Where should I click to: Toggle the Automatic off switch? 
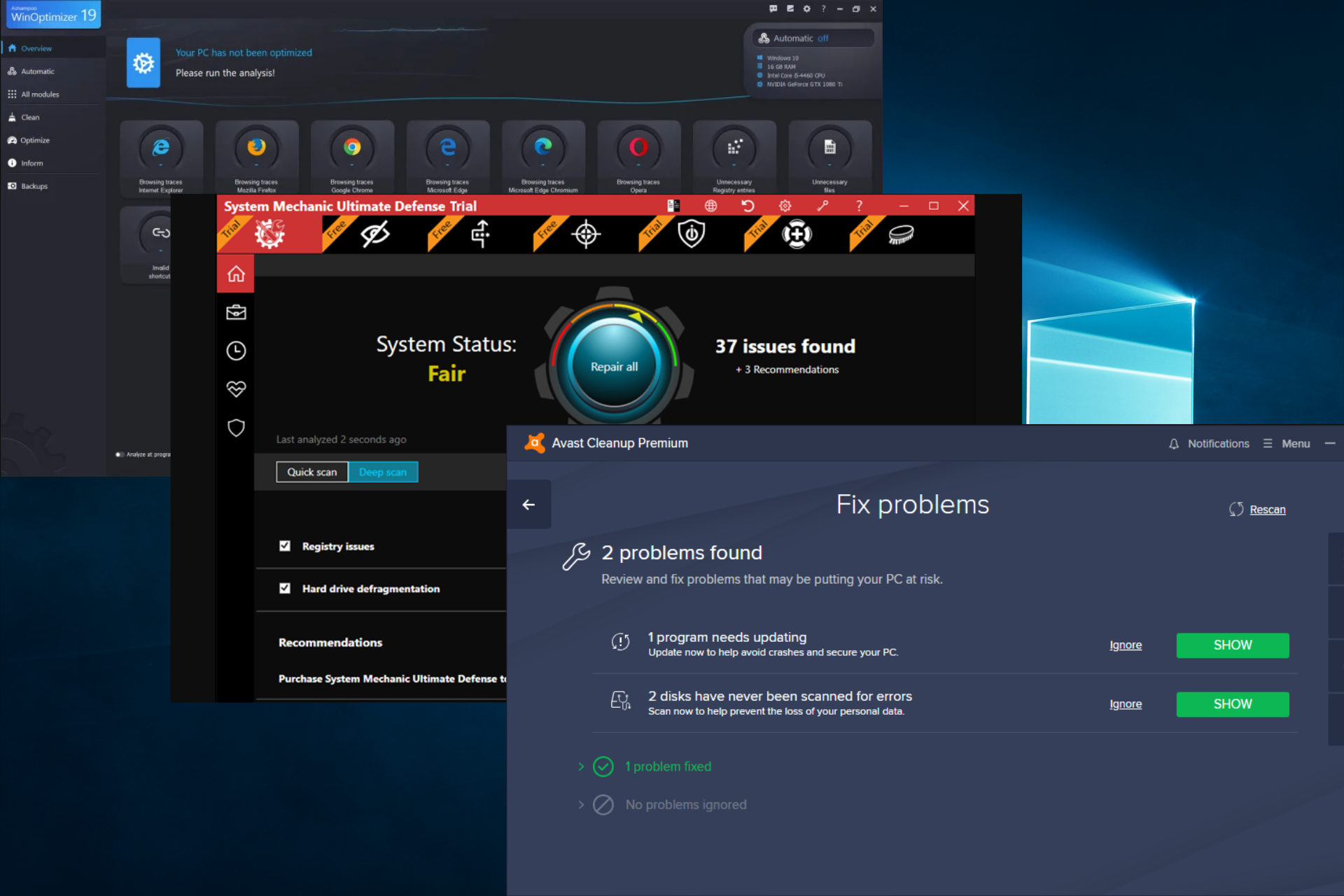point(813,38)
